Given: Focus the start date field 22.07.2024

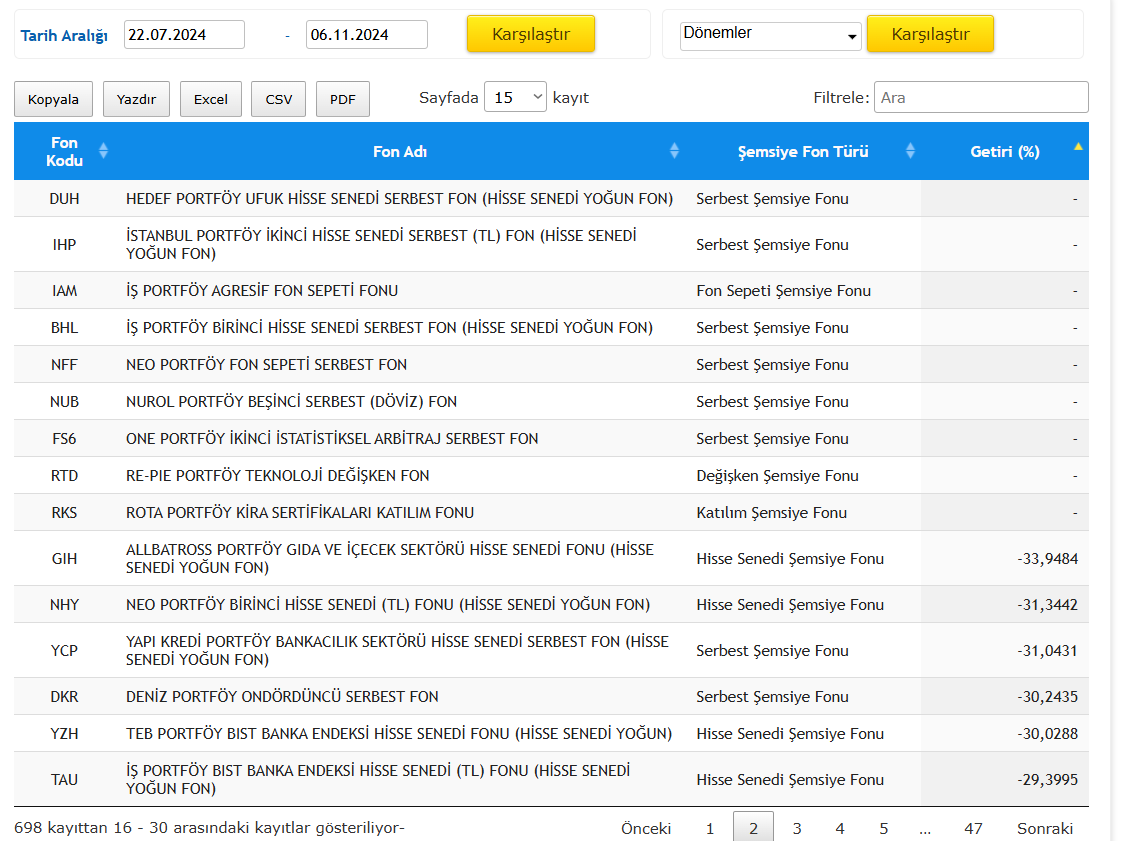Looking at the screenshot, I should click(x=184, y=35).
